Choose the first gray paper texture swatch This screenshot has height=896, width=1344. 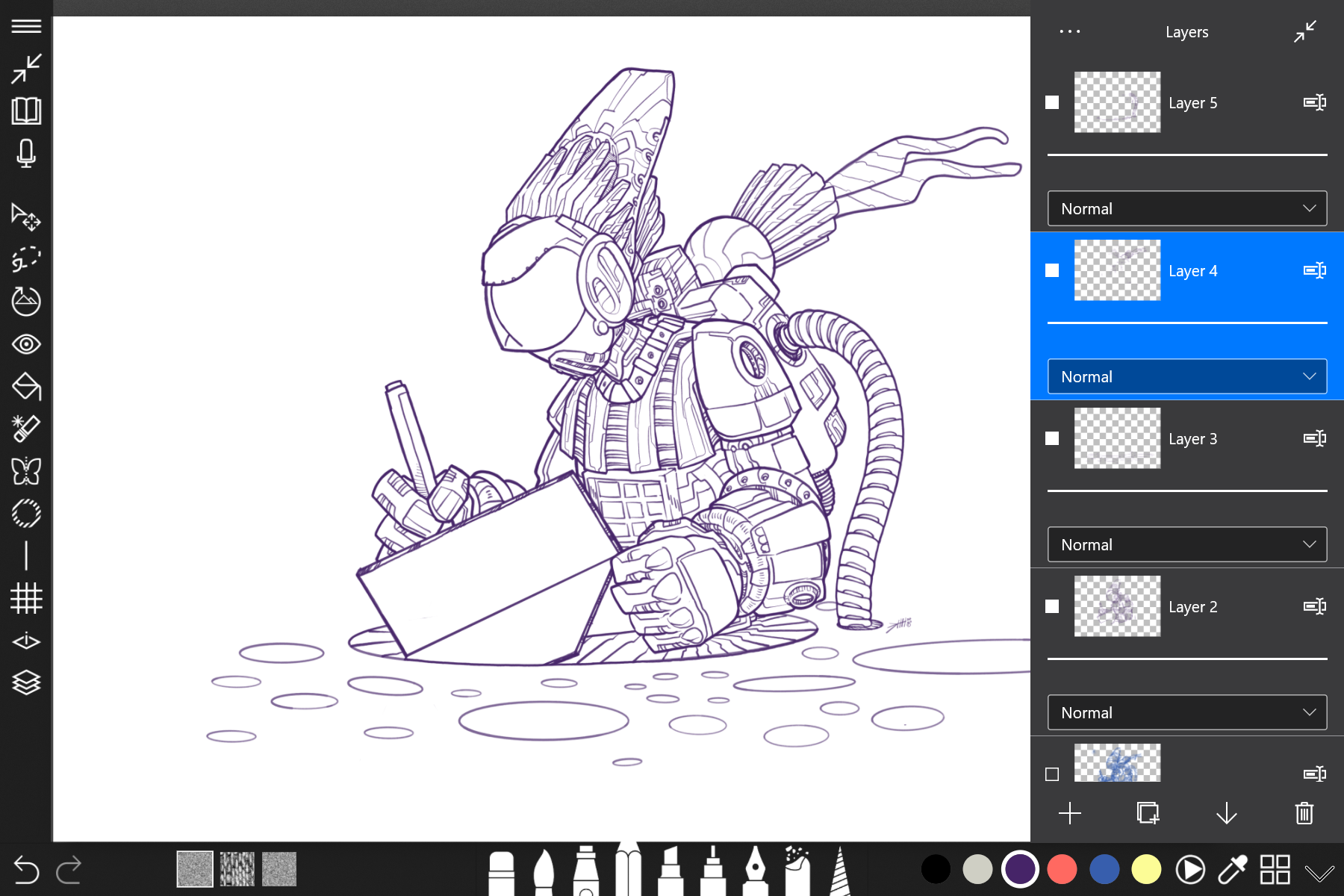[195, 869]
